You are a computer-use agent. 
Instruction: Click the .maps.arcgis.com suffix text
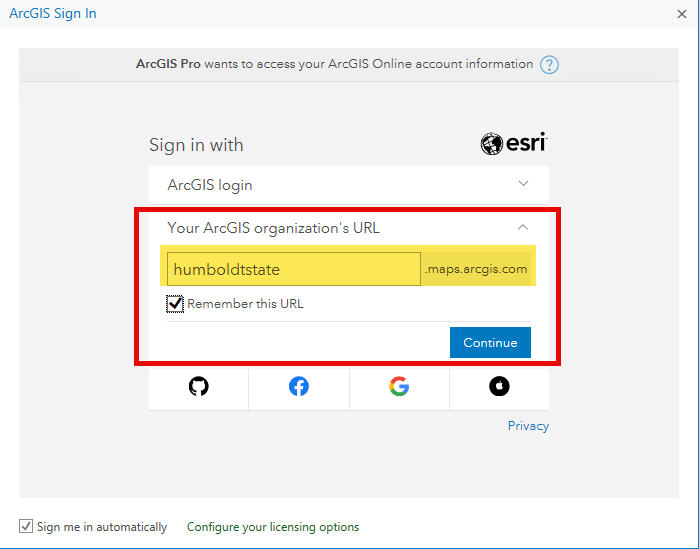coord(476,269)
